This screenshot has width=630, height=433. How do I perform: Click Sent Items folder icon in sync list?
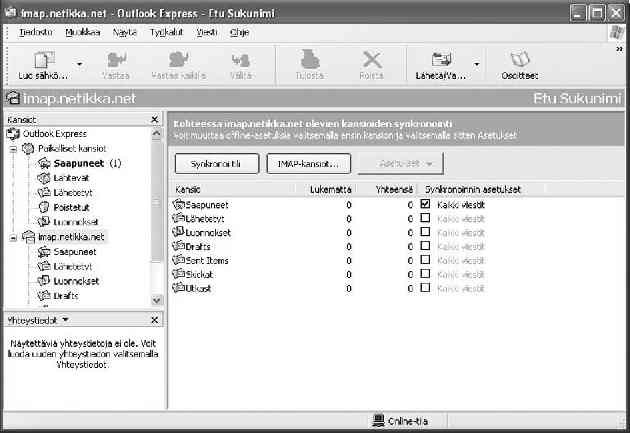pos(178,260)
